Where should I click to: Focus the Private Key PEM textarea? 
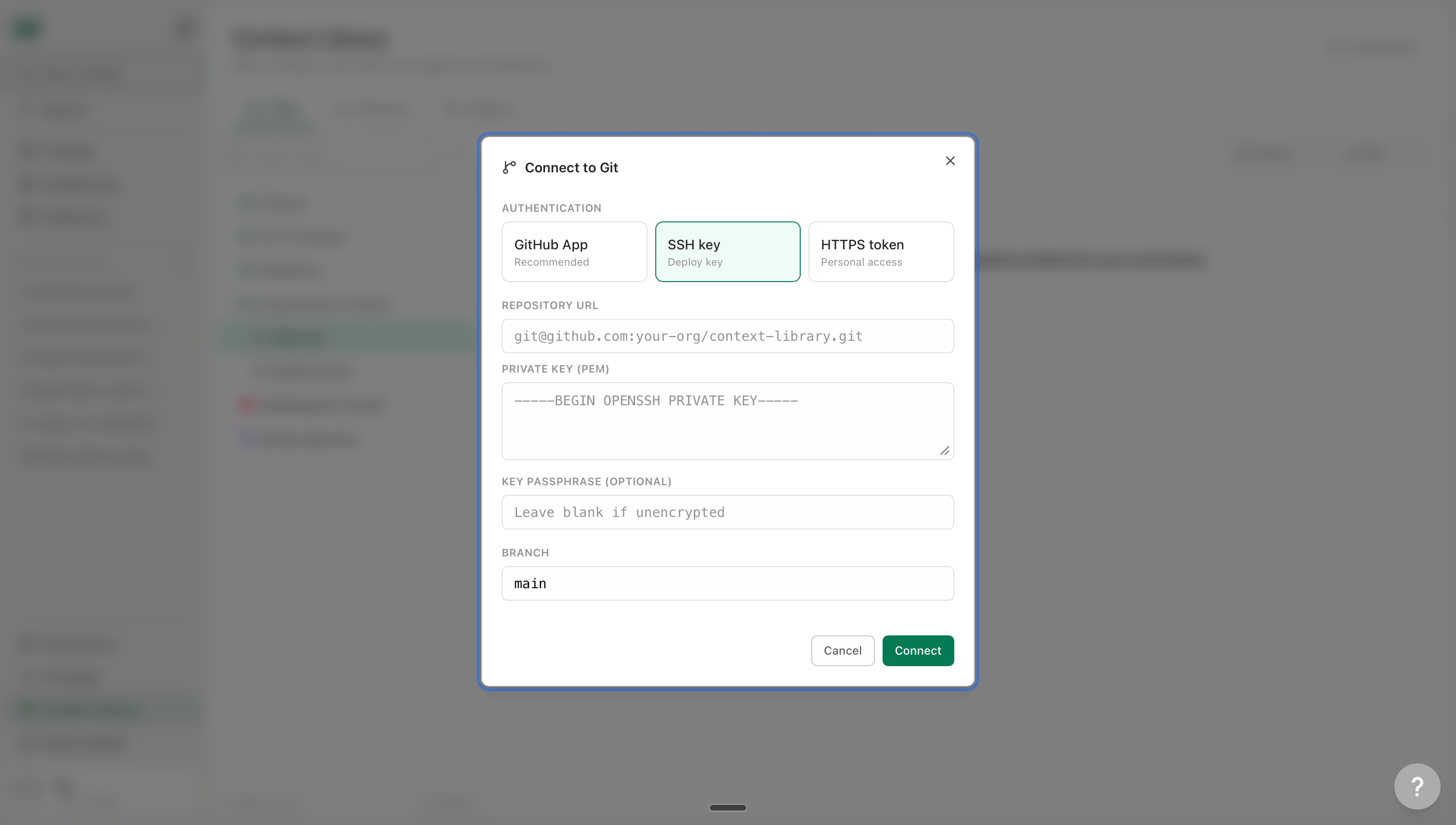[728, 421]
